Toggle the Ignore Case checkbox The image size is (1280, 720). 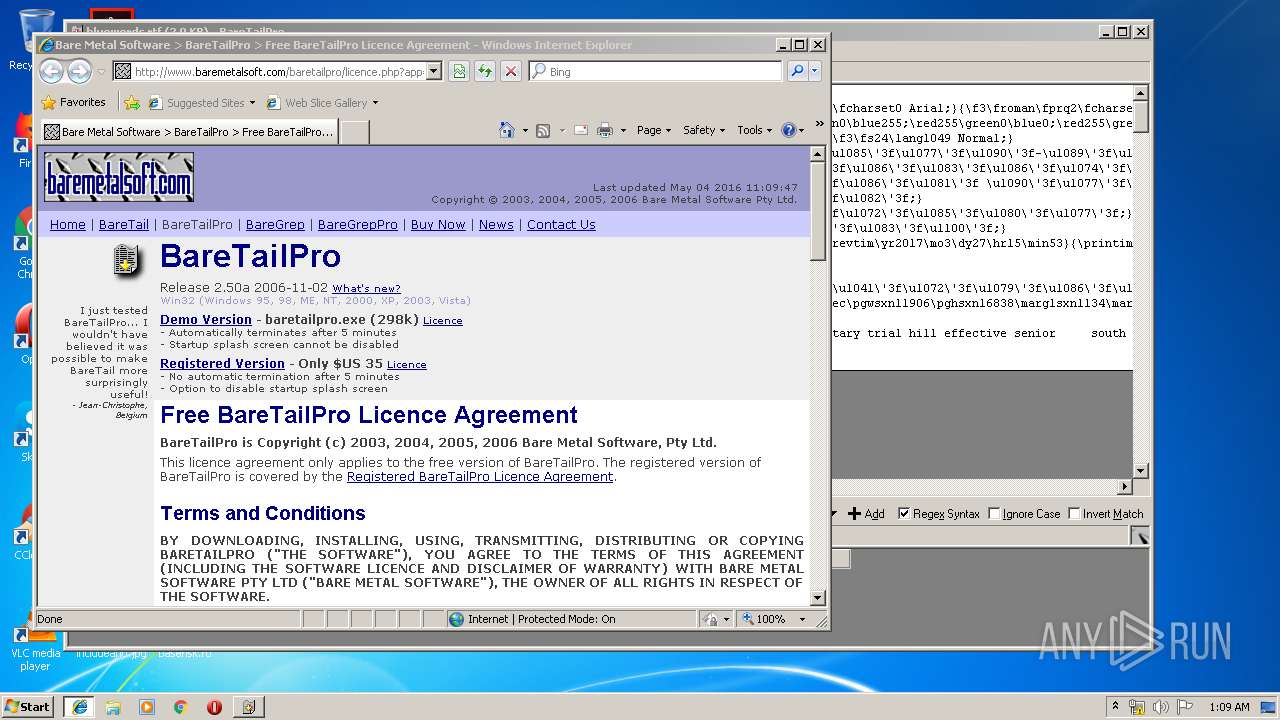pos(994,514)
